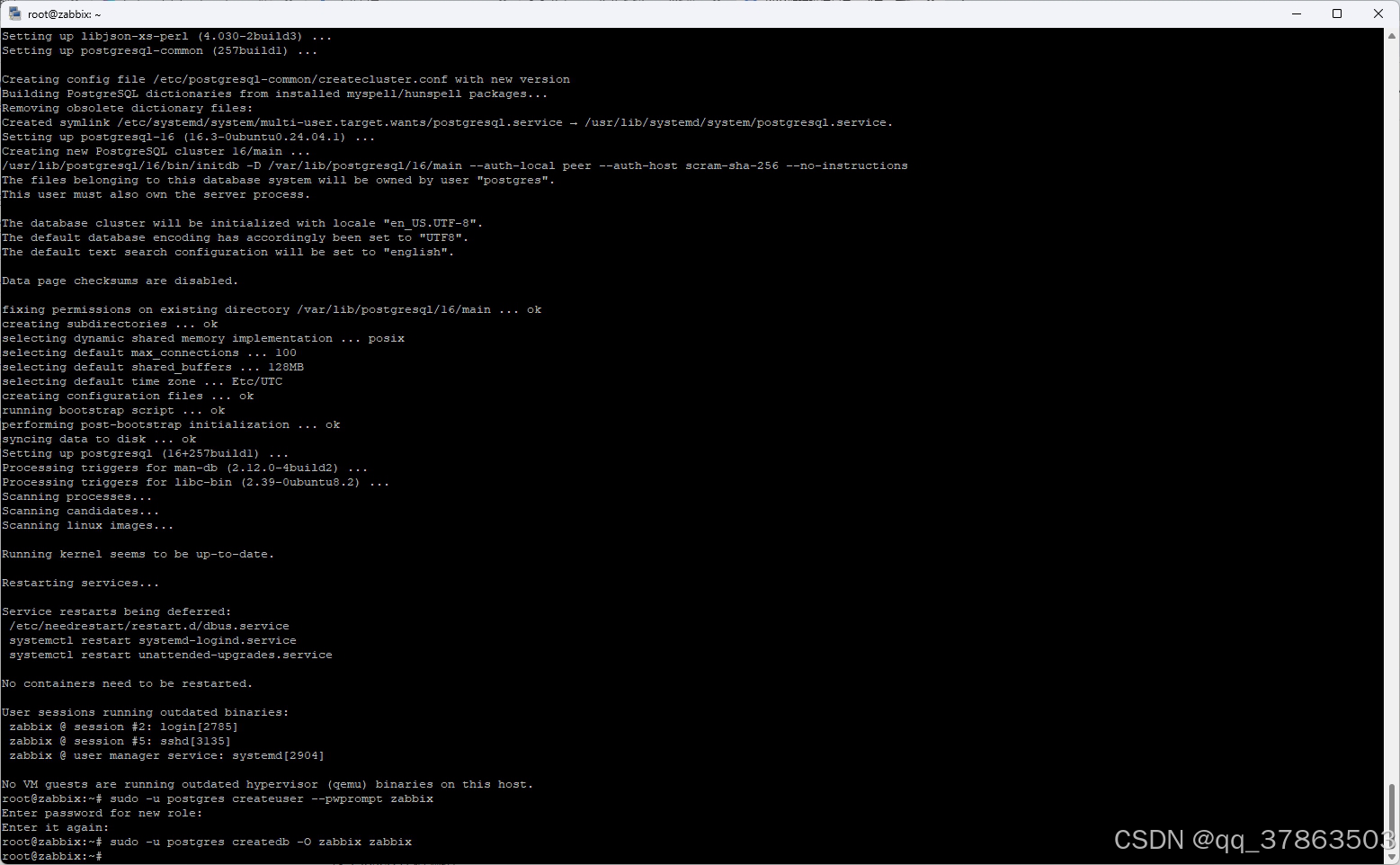Click 'Scanning processes...' line
This screenshot has width=1400, height=865.
click(x=77, y=496)
